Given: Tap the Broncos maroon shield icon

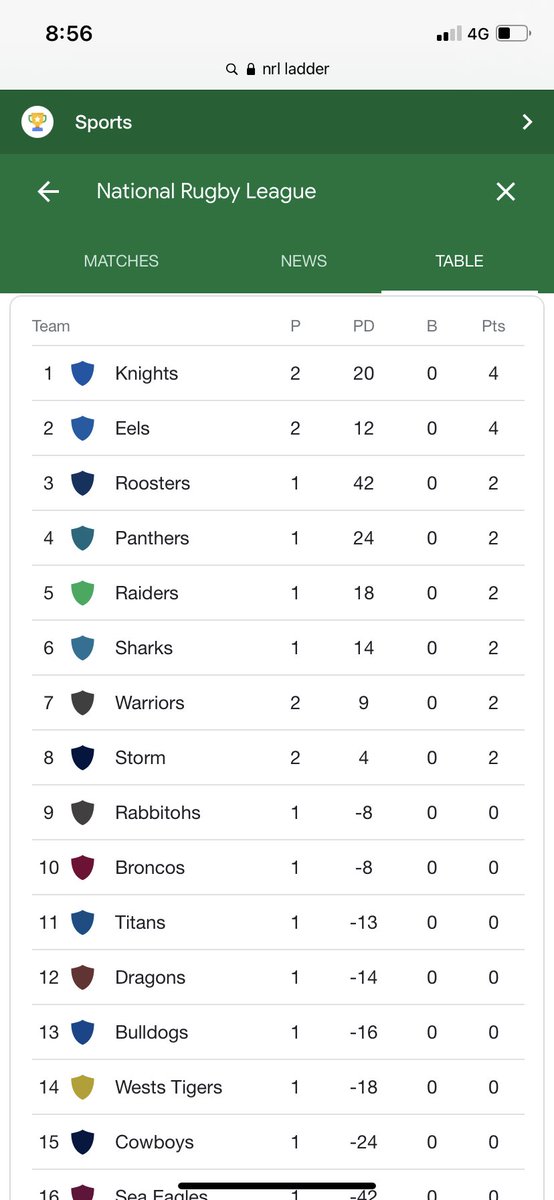Looking at the screenshot, I should tap(83, 867).
